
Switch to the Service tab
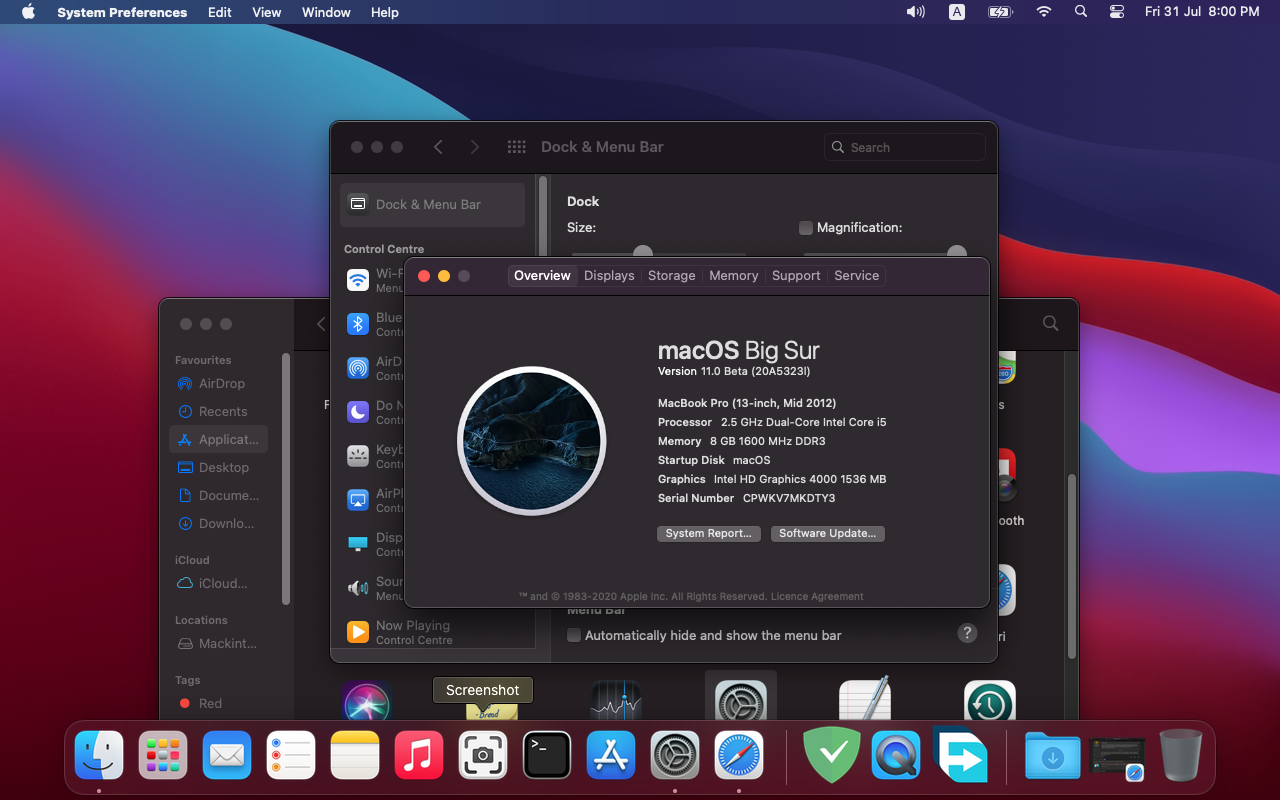pos(857,276)
